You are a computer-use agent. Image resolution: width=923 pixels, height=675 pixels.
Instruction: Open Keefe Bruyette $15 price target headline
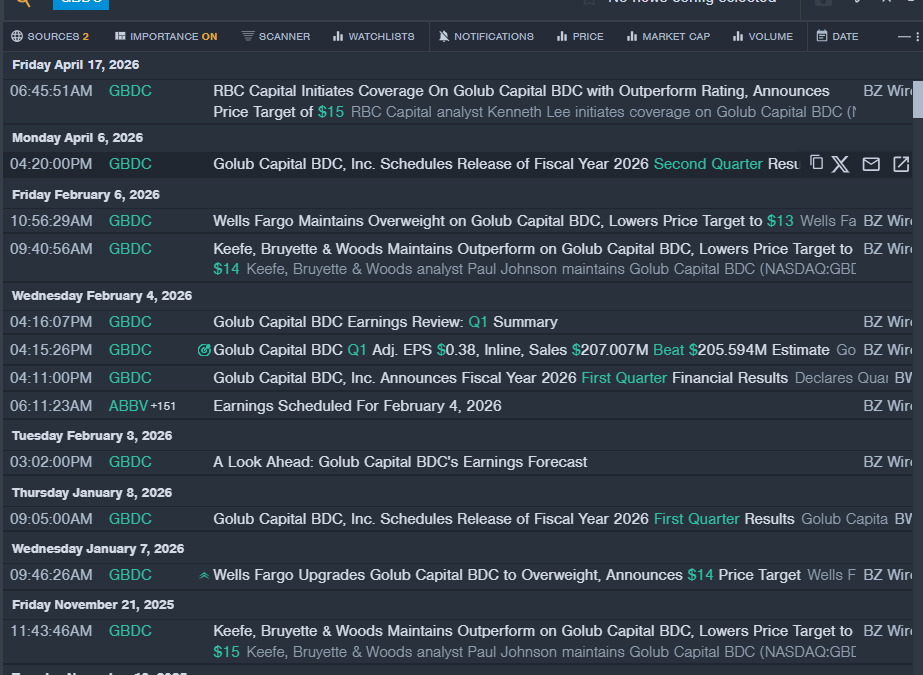point(534,641)
